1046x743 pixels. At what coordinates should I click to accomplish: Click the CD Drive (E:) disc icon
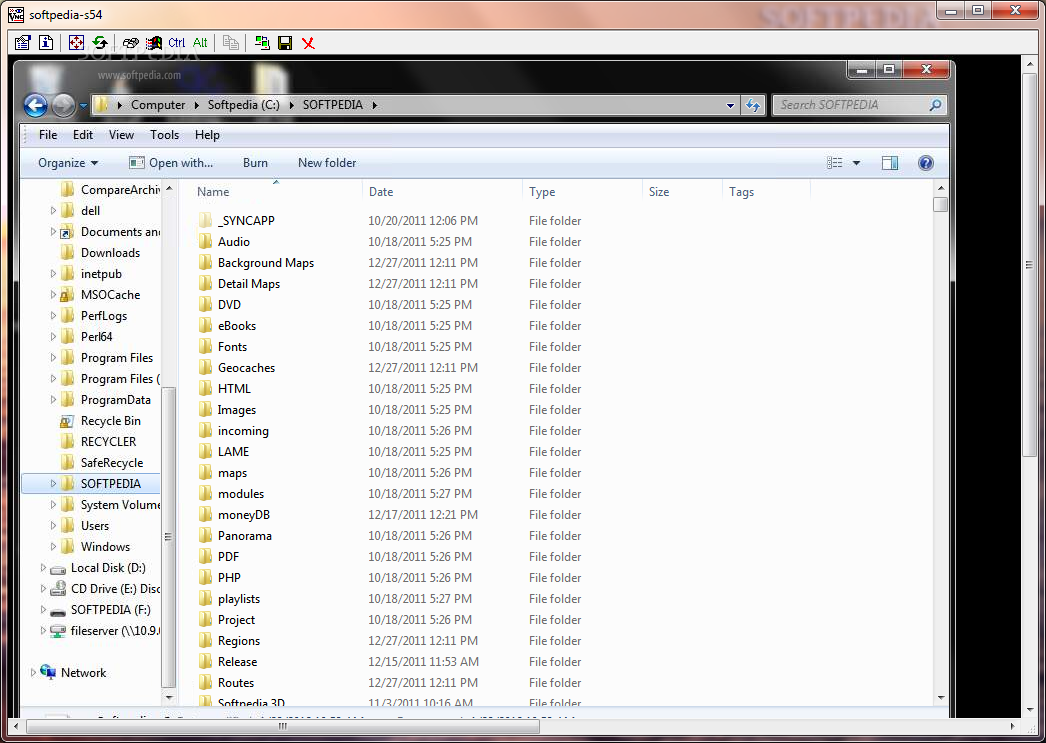point(59,588)
